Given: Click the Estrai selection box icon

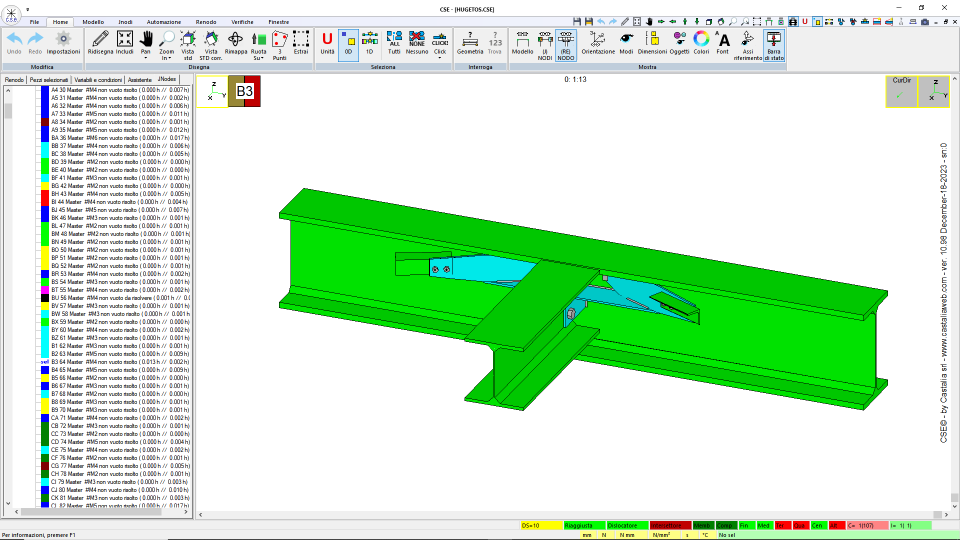Looking at the screenshot, I should click(x=301, y=40).
